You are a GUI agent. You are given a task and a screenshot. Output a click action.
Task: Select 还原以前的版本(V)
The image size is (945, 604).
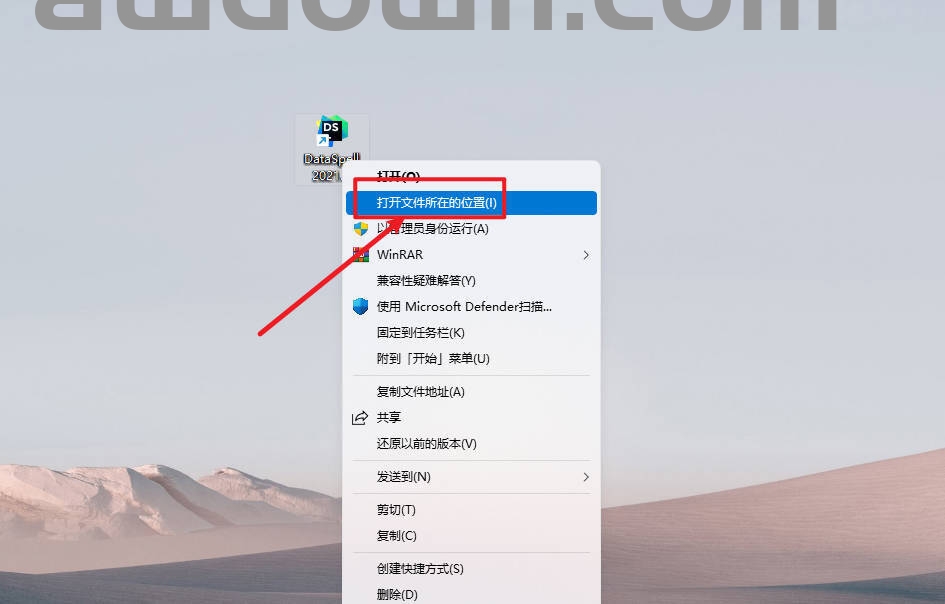tap(471, 444)
